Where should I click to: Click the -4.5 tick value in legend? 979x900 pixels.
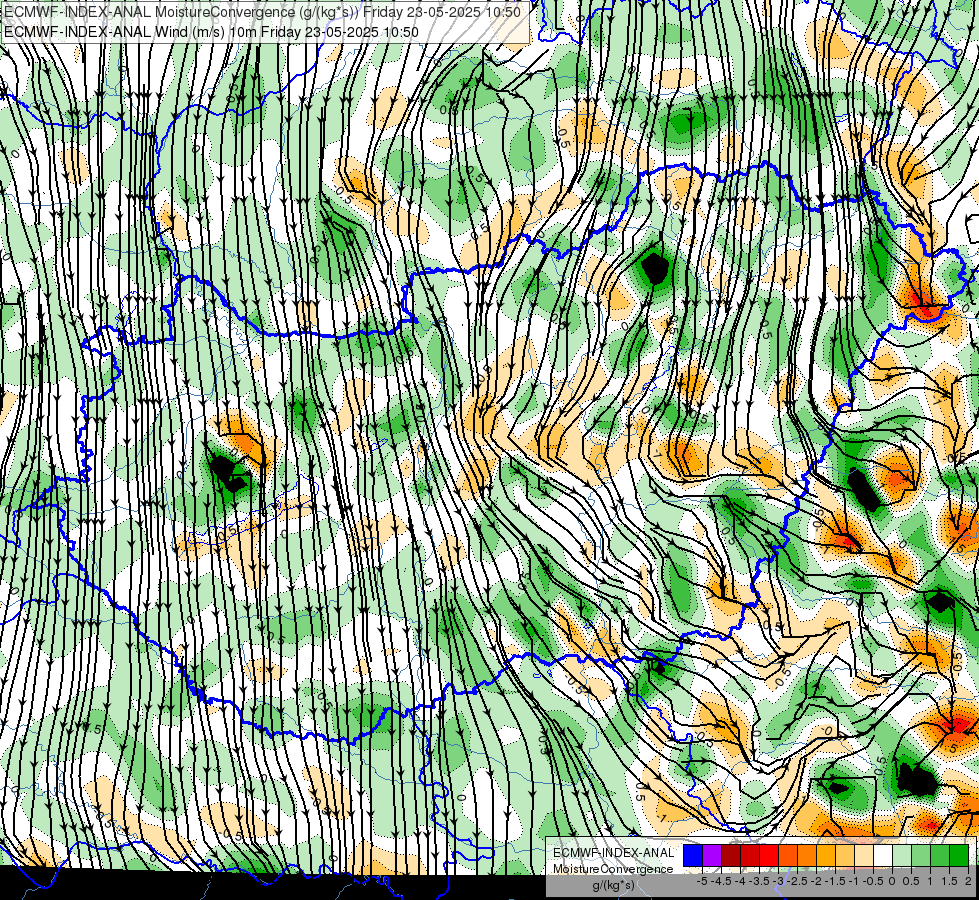(x=719, y=881)
